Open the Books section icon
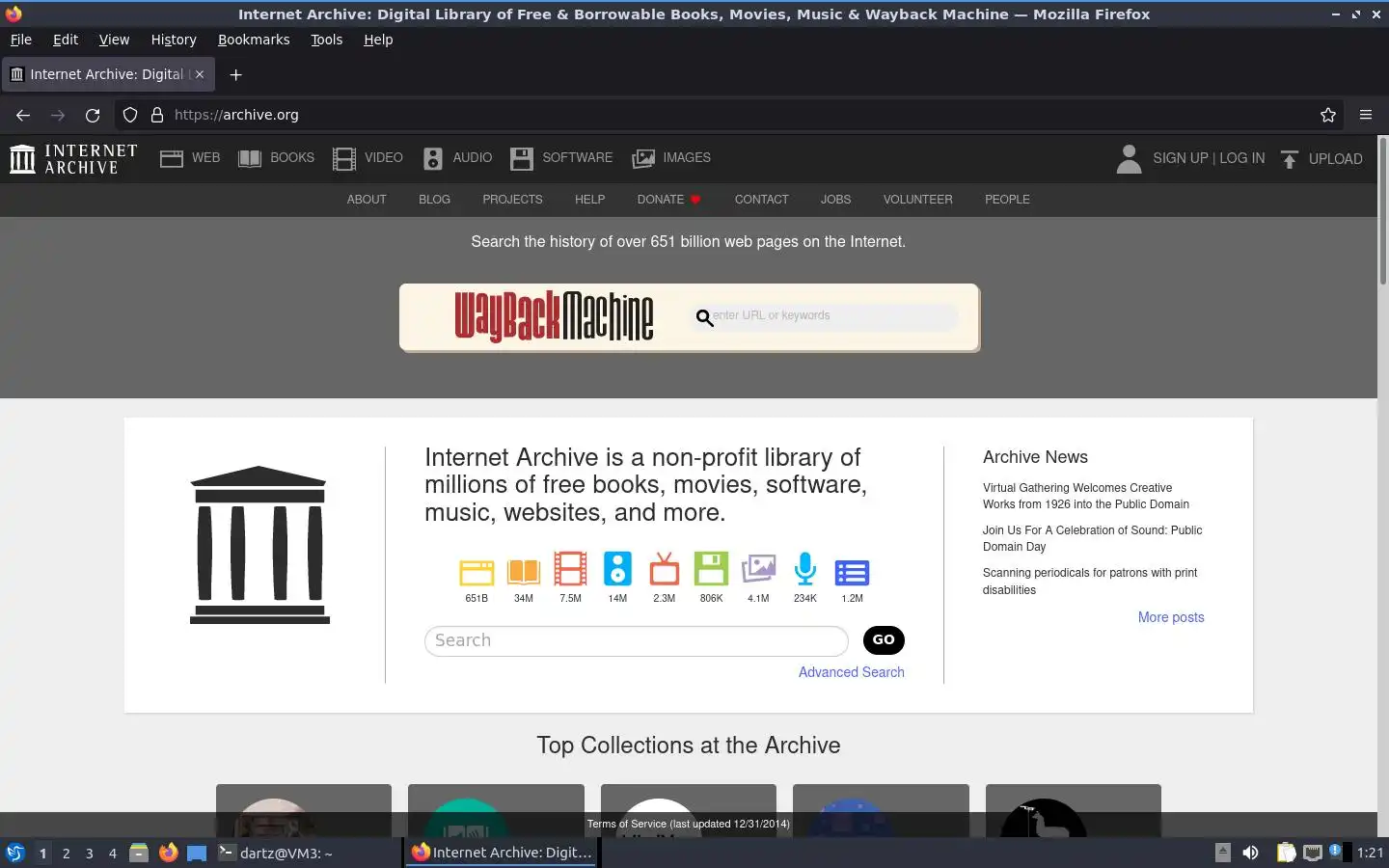This screenshot has width=1389, height=868. pos(250,158)
